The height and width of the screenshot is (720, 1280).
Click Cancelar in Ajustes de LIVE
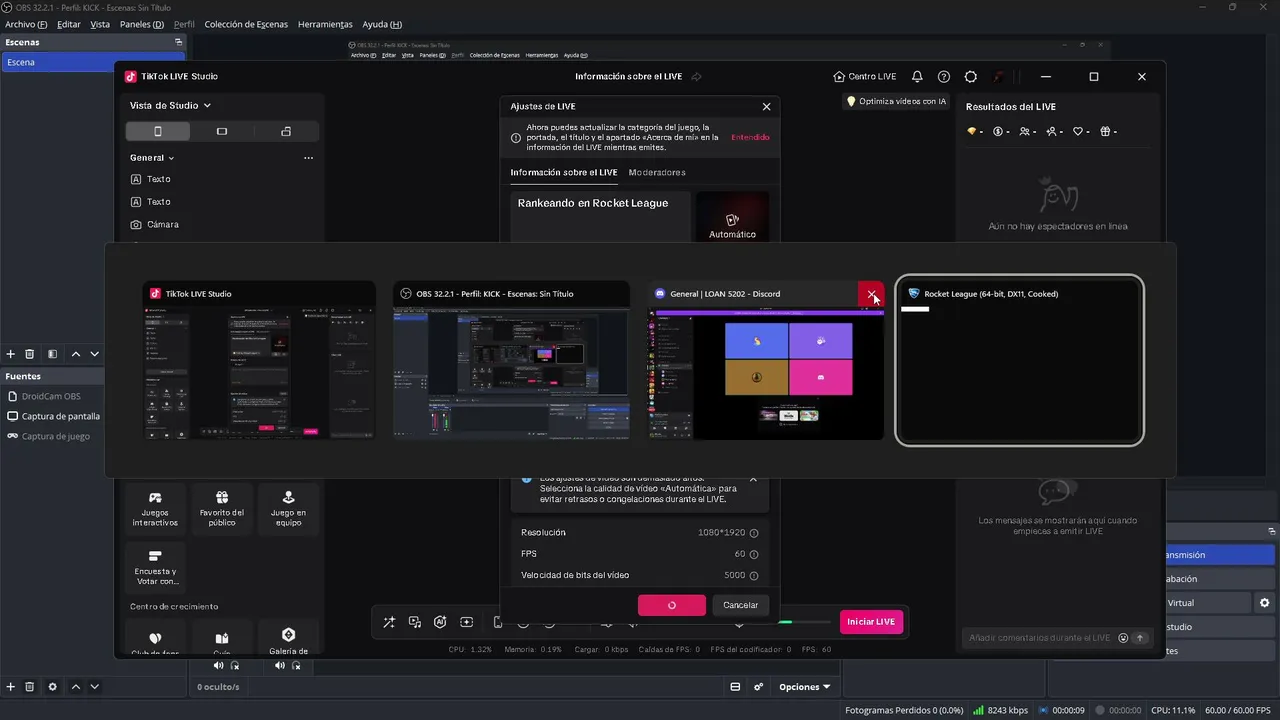[740, 605]
